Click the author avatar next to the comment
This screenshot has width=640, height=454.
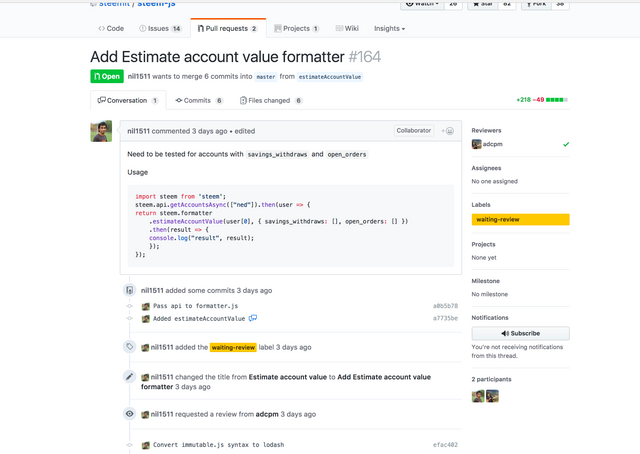[x=101, y=132]
